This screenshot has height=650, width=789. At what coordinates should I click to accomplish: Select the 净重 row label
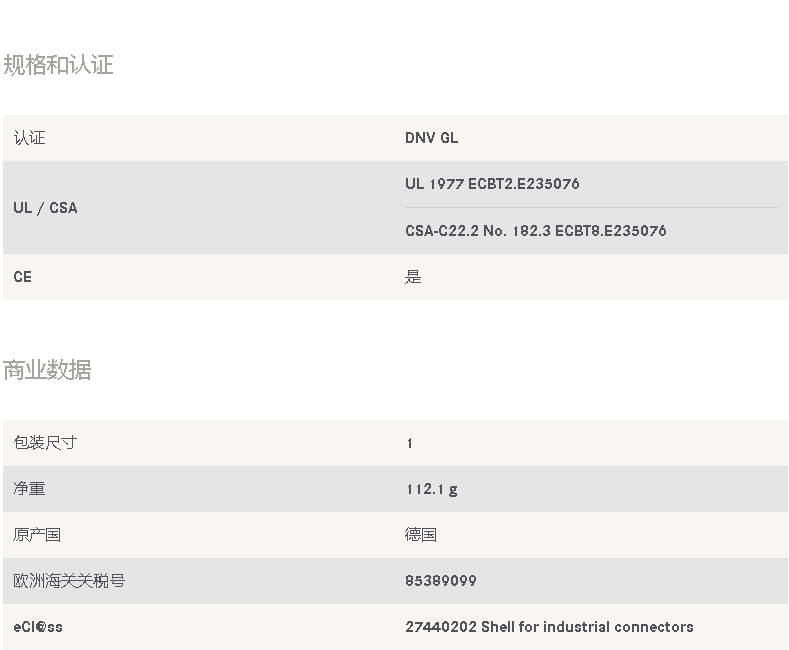(x=29, y=489)
